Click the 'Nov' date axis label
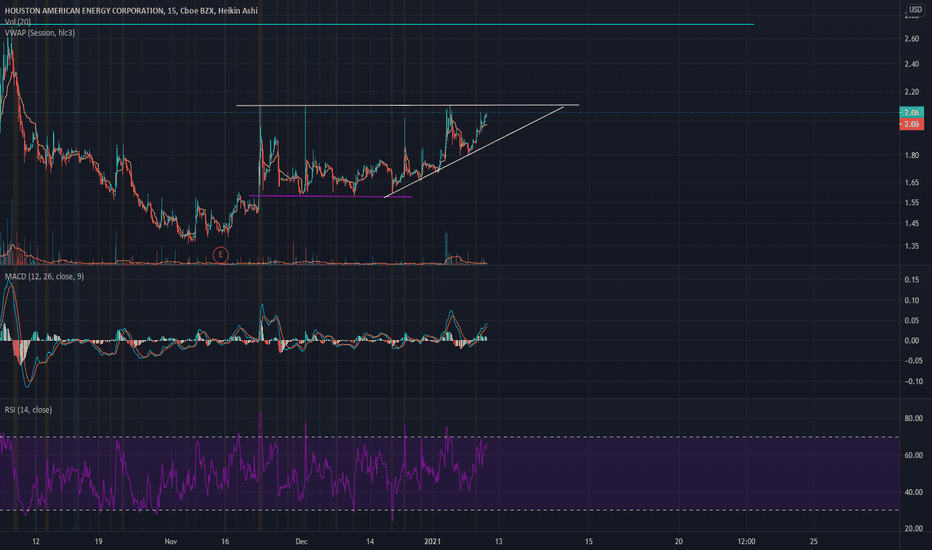This screenshot has width=932, height=550. click(171, 542)
